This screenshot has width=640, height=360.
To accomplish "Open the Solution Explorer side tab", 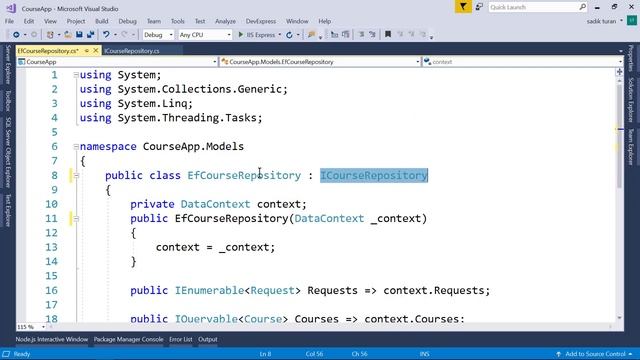I will (631, 100).
